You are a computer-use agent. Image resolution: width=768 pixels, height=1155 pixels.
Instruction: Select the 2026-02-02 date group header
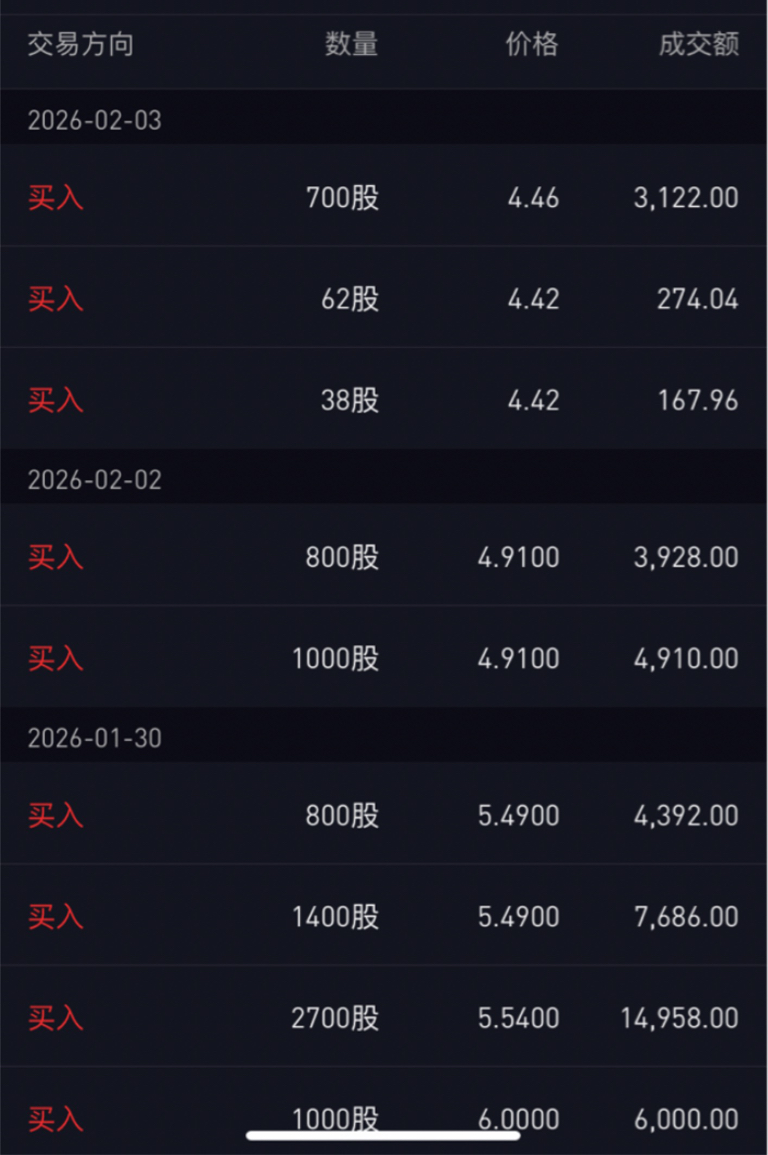pos(94,480)
